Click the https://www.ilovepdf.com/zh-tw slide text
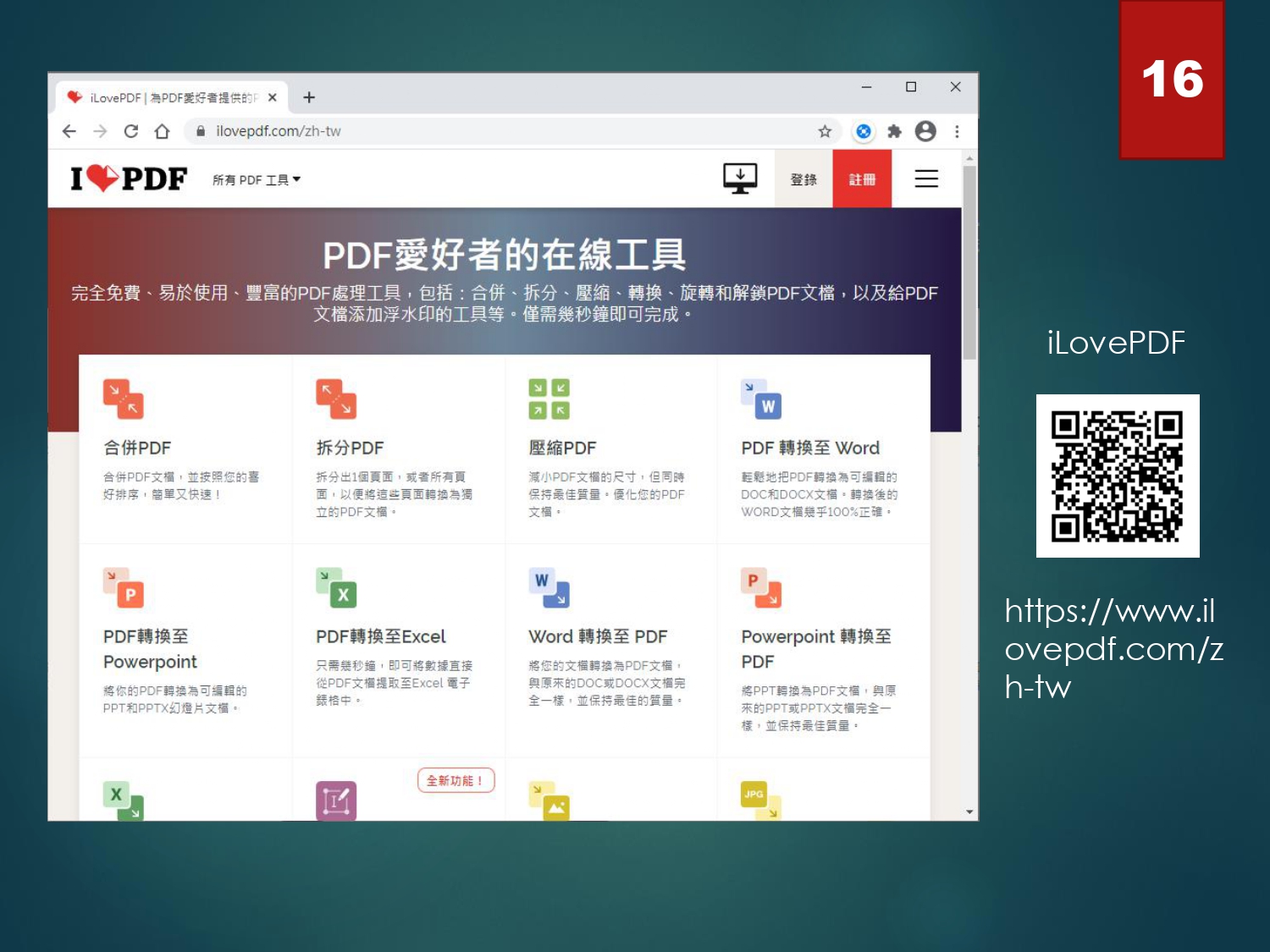The image size is (1270, 952). click(1114, 649)
